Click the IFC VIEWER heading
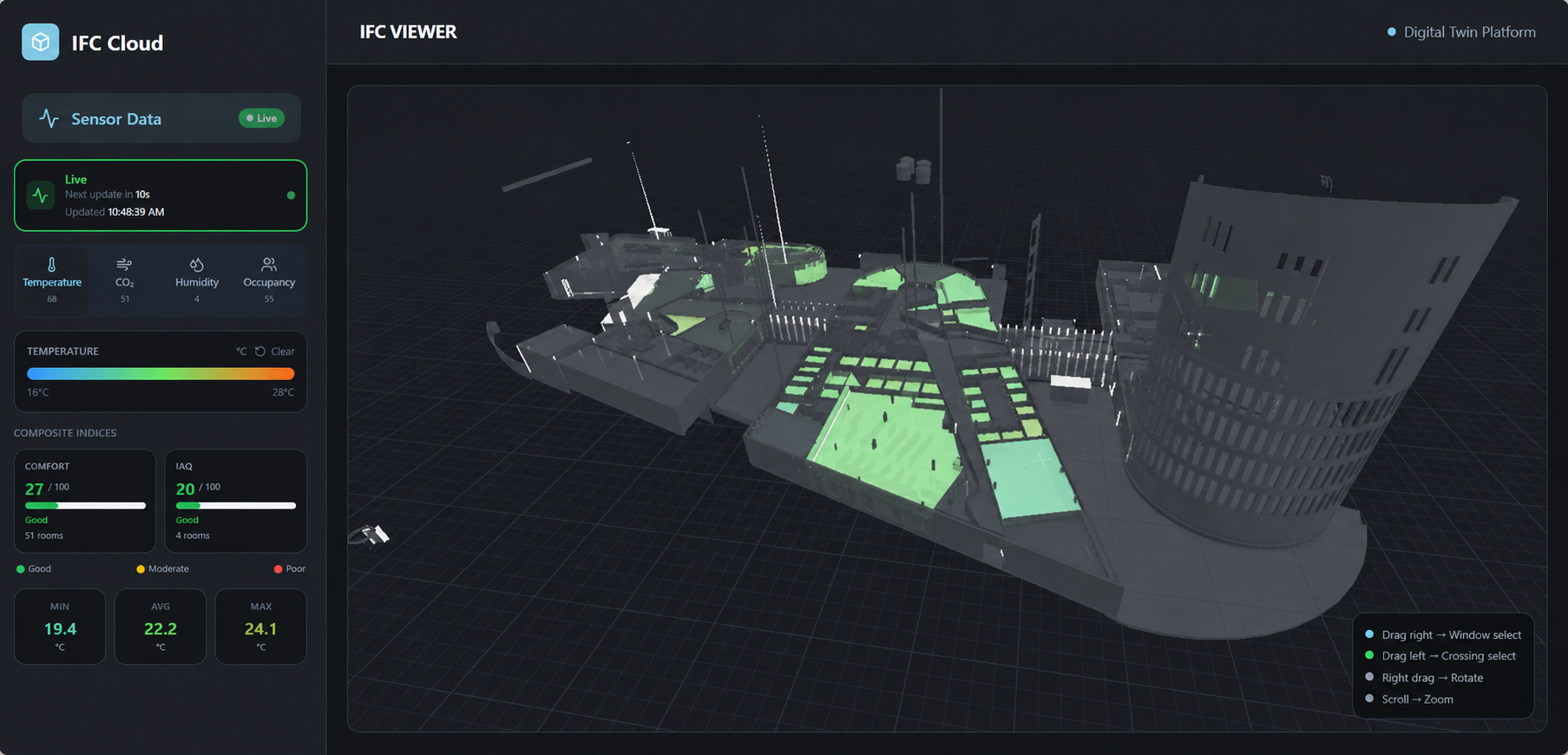 click(x=408, y=32)
